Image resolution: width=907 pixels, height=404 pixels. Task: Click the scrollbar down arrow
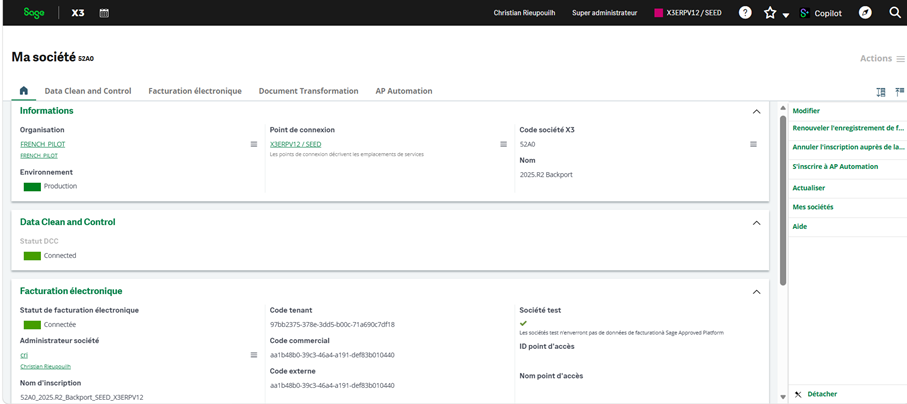coord(783,397)
